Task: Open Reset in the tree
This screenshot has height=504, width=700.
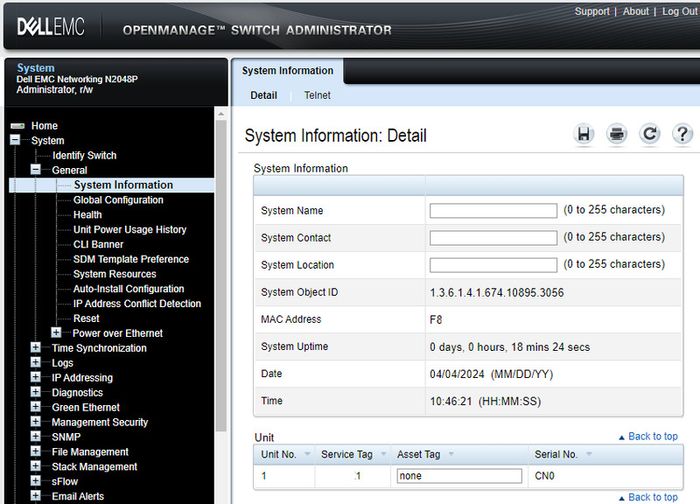Action: tap(86, 318)
